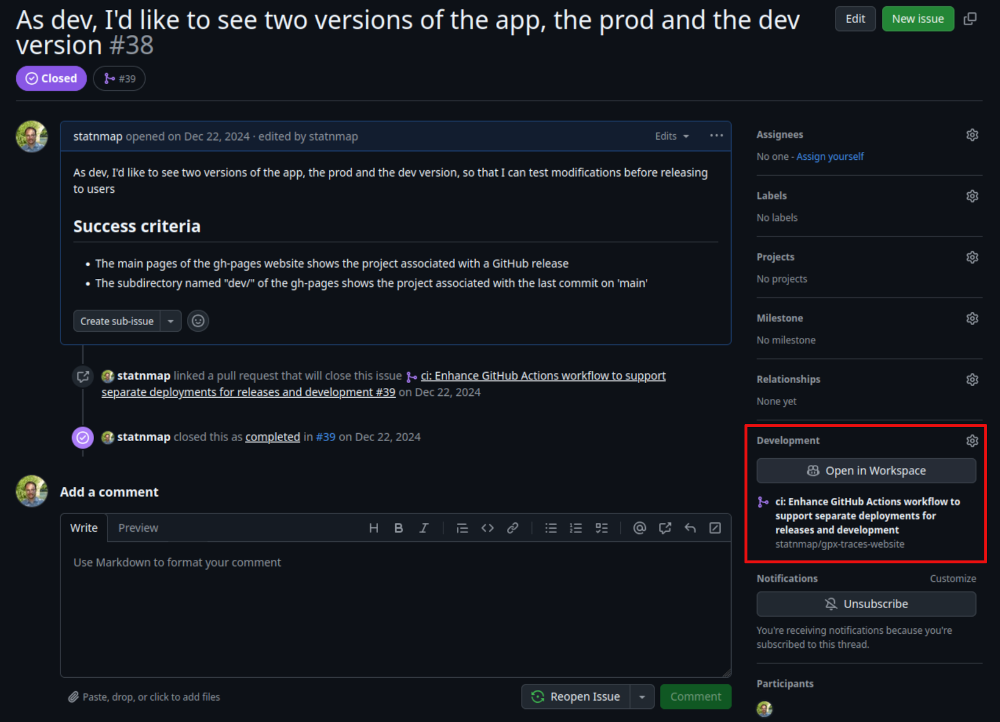The height and width of the screenshot is (722, 1000).
Task: Open Relationships settings gear
Action: (972, 379)
